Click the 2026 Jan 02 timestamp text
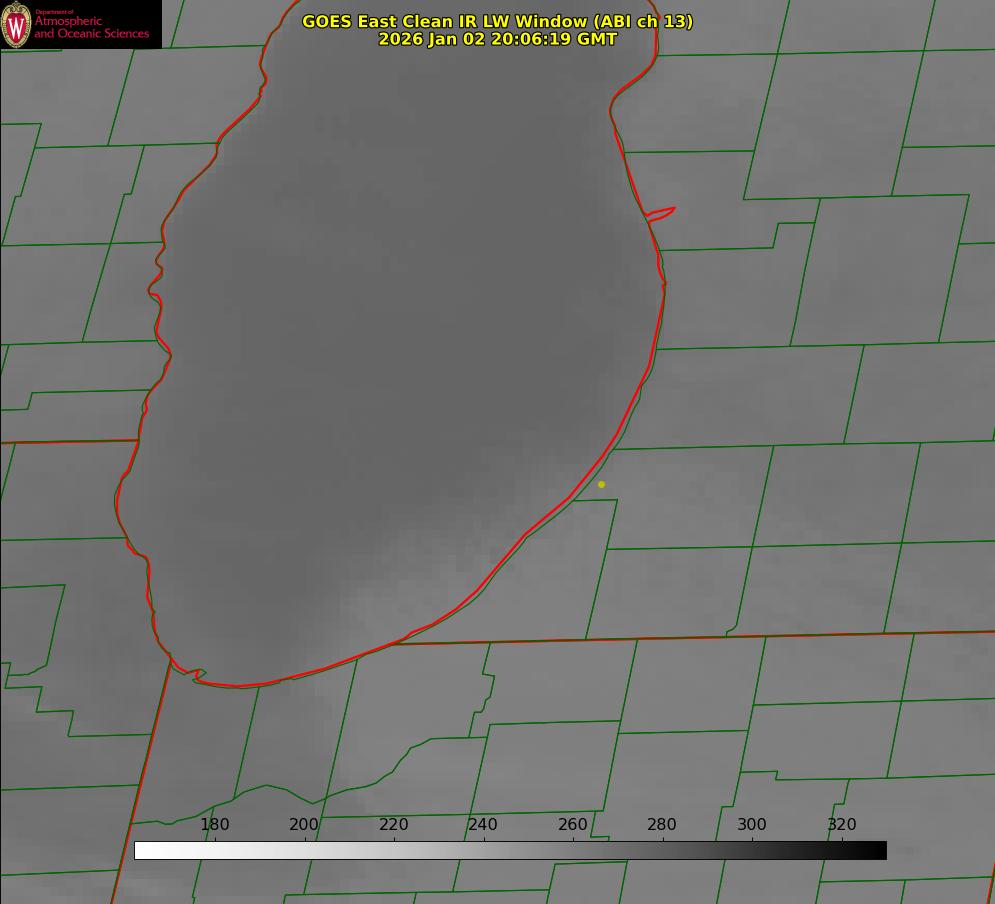The height and width of the screenshot is (904, 995). click(x=498, y=39)
